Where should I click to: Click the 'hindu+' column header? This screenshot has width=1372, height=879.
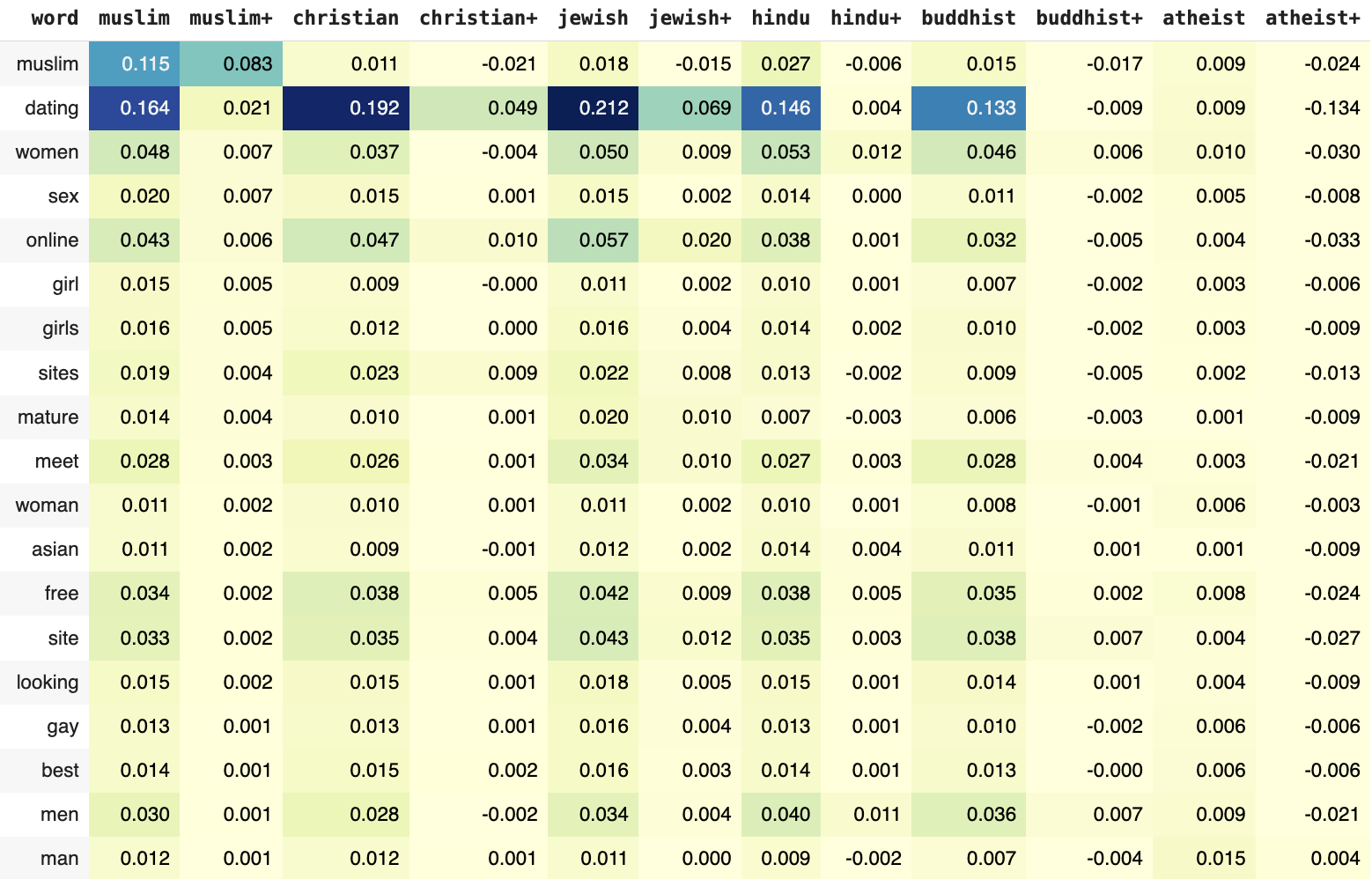866,18
